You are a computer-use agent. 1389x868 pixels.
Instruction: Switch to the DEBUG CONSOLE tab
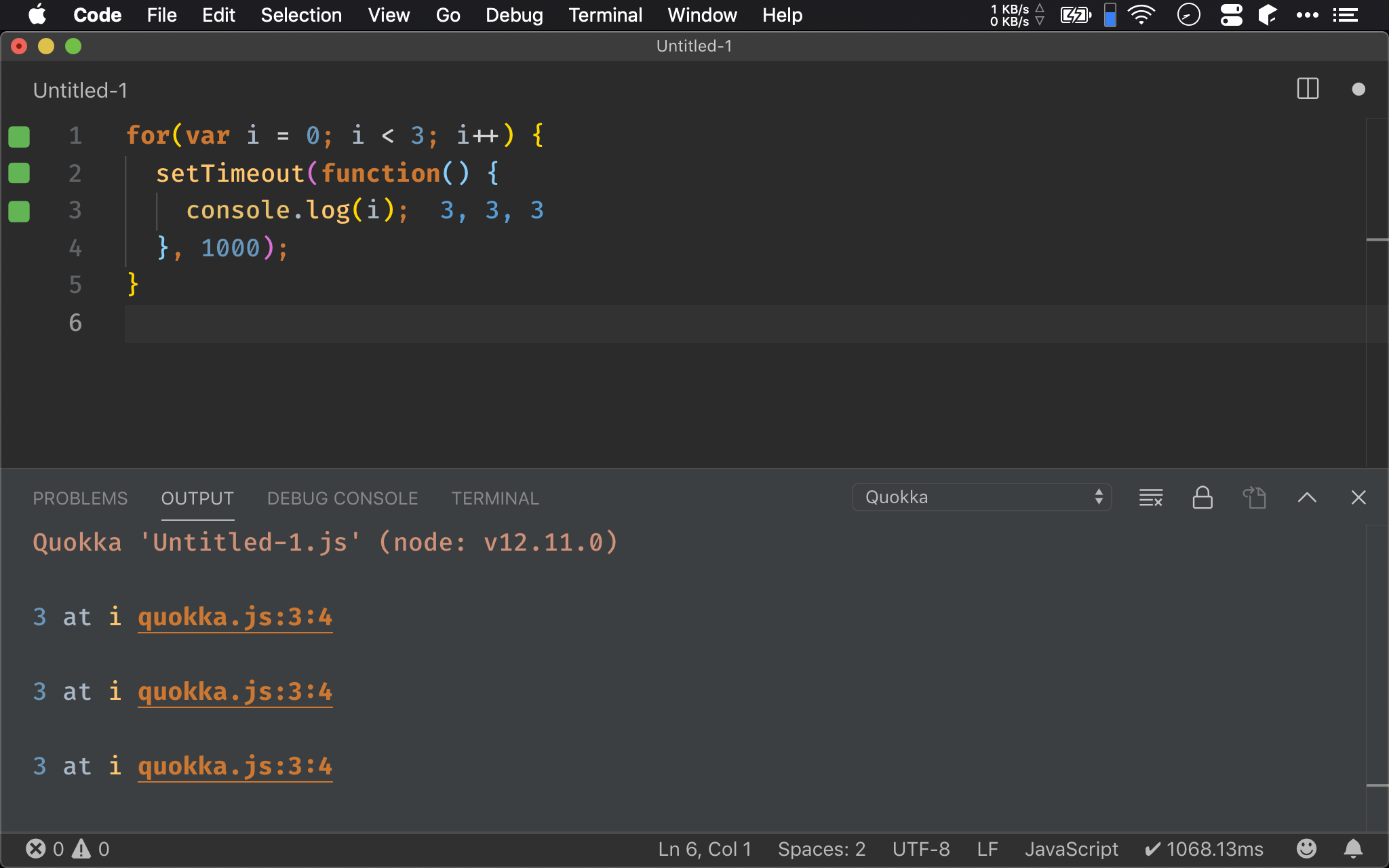click(x=343, y=498)
